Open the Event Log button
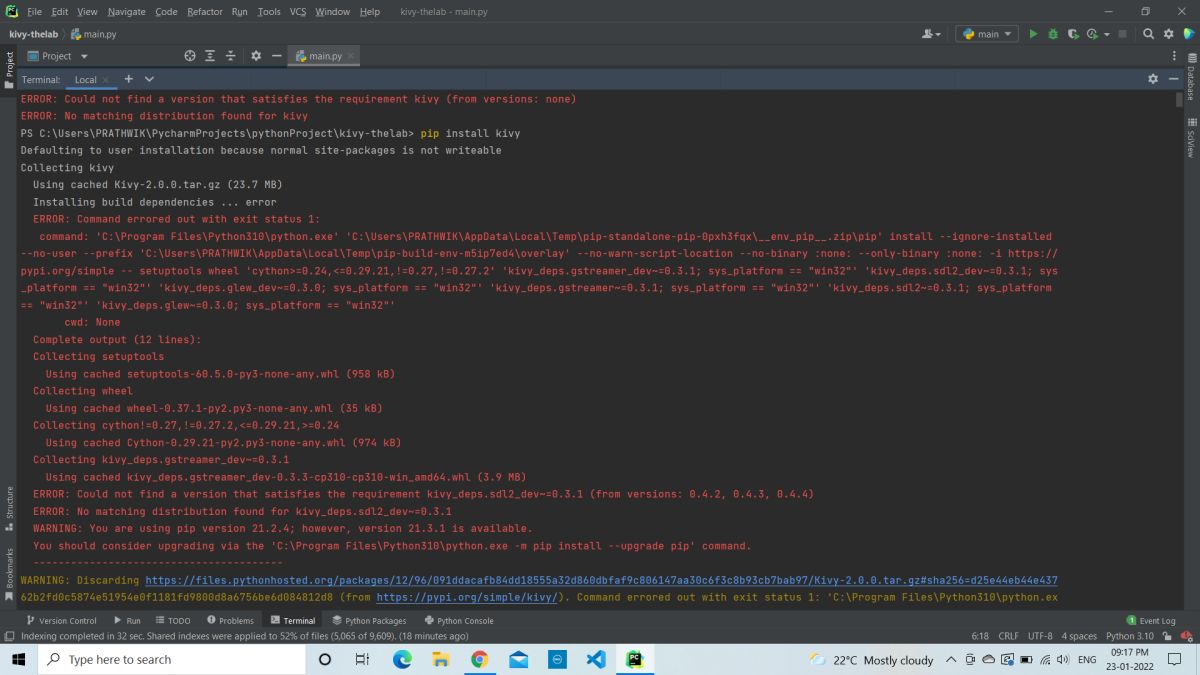 [1151, 621]
